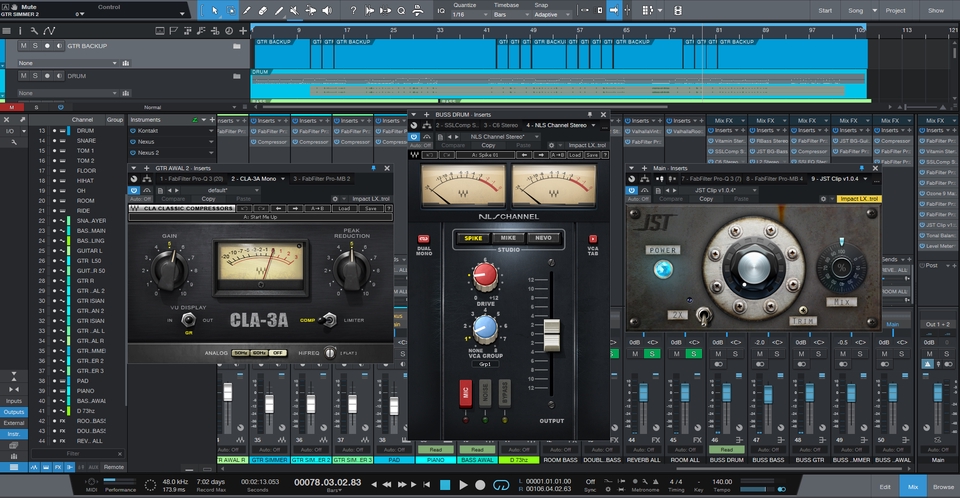Pin the Main Inserts window

click(x=861, y=168)
